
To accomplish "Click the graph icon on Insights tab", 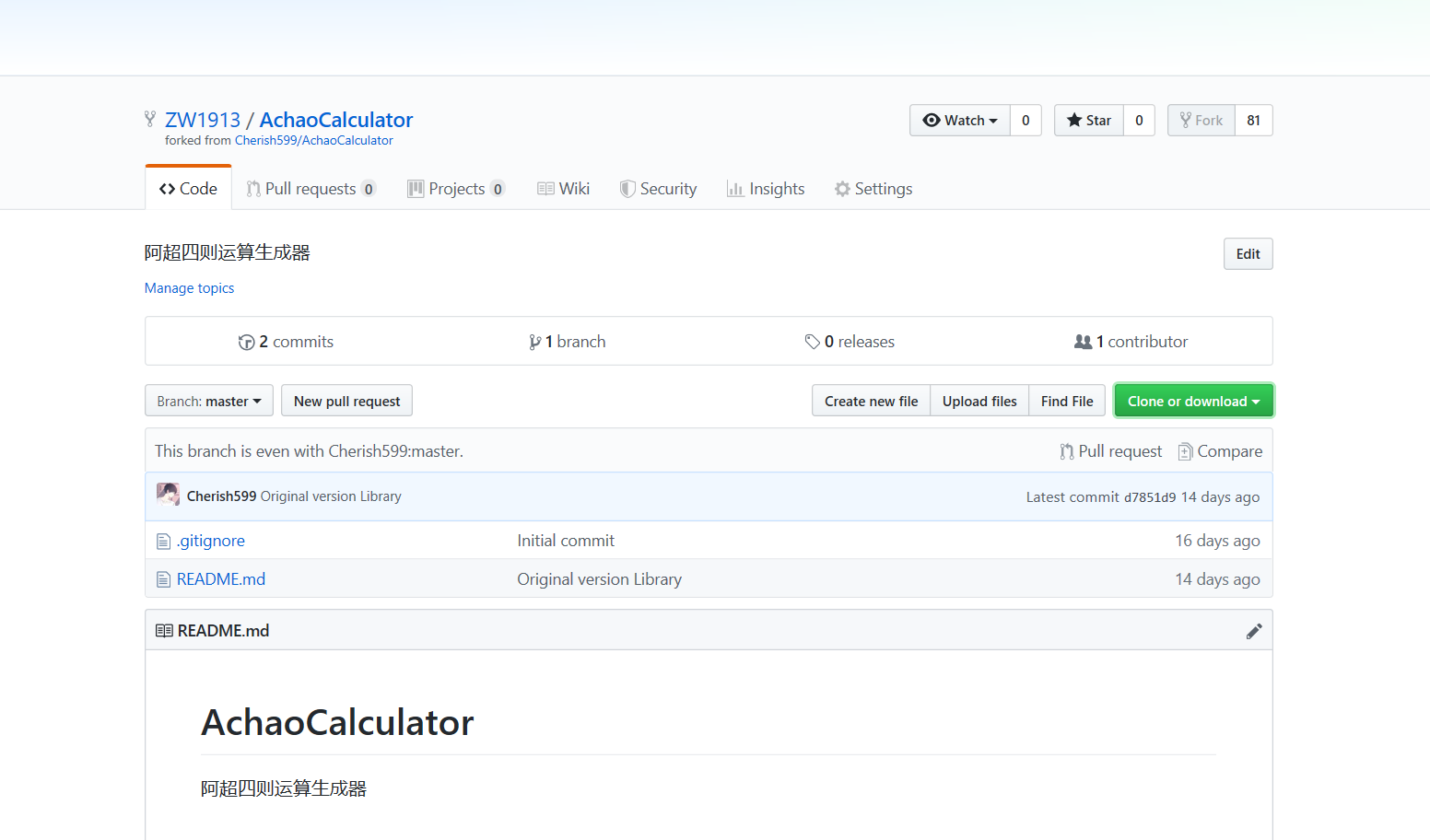I will coord(735,189).
